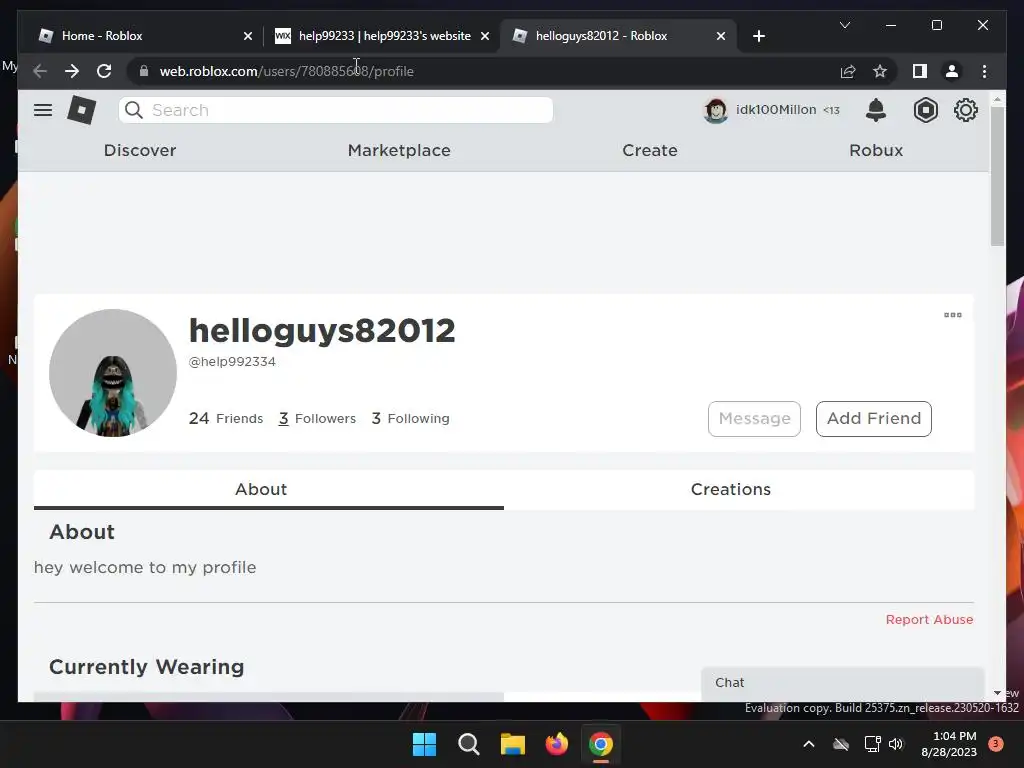This screenshot has width=1024, height=768.
Task: Open the notification badge showing 3
Action: [995, 744]
